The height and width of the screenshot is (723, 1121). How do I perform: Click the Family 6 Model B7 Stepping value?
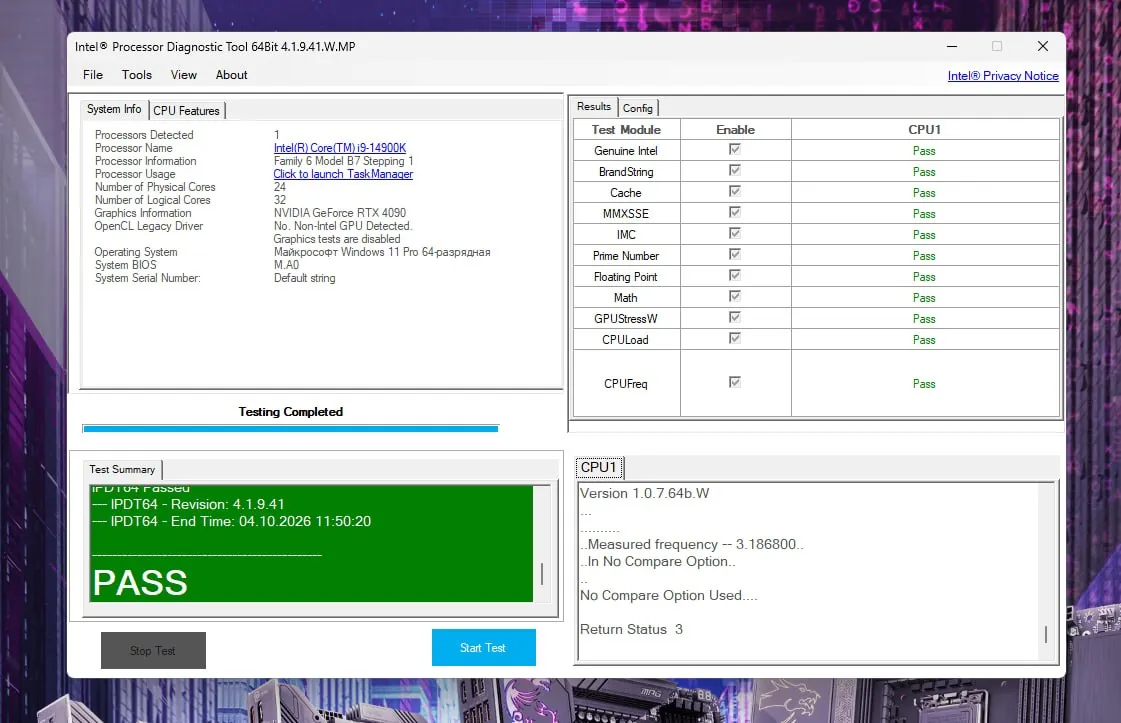pos(343,161)
